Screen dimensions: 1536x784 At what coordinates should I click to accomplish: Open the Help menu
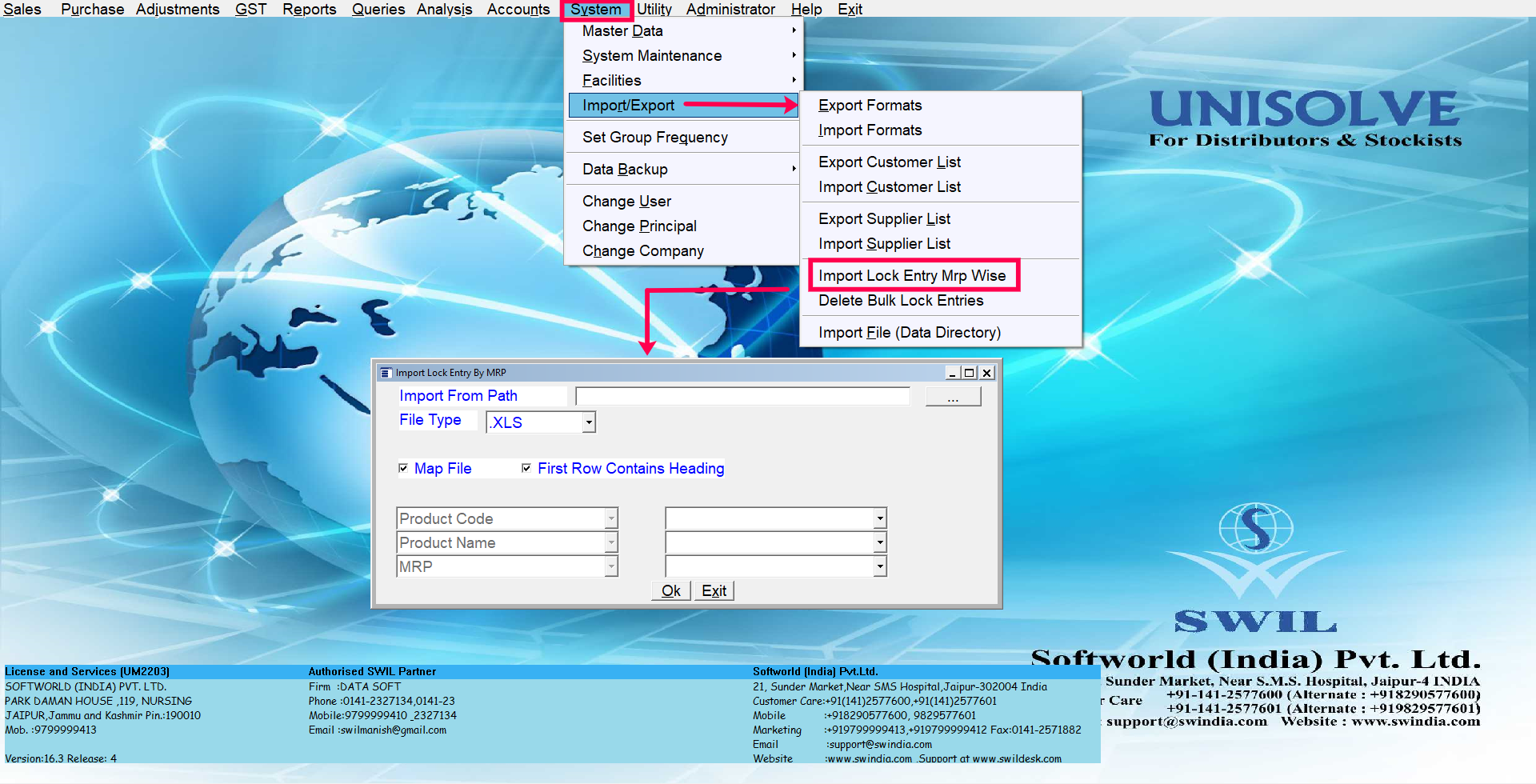(806, 9)
